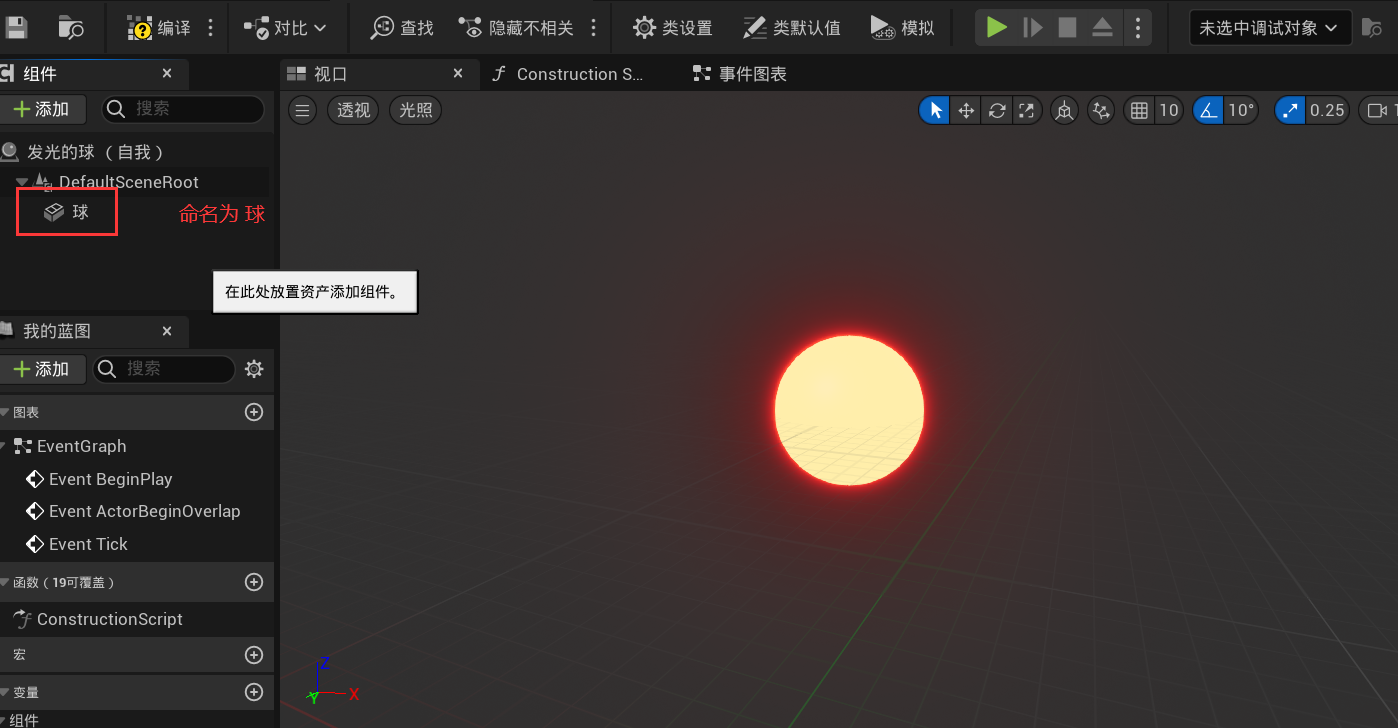Switch to the 事件图表 event graph tab
This screenshot has width=1398, height=728.
tap(740, 74)
